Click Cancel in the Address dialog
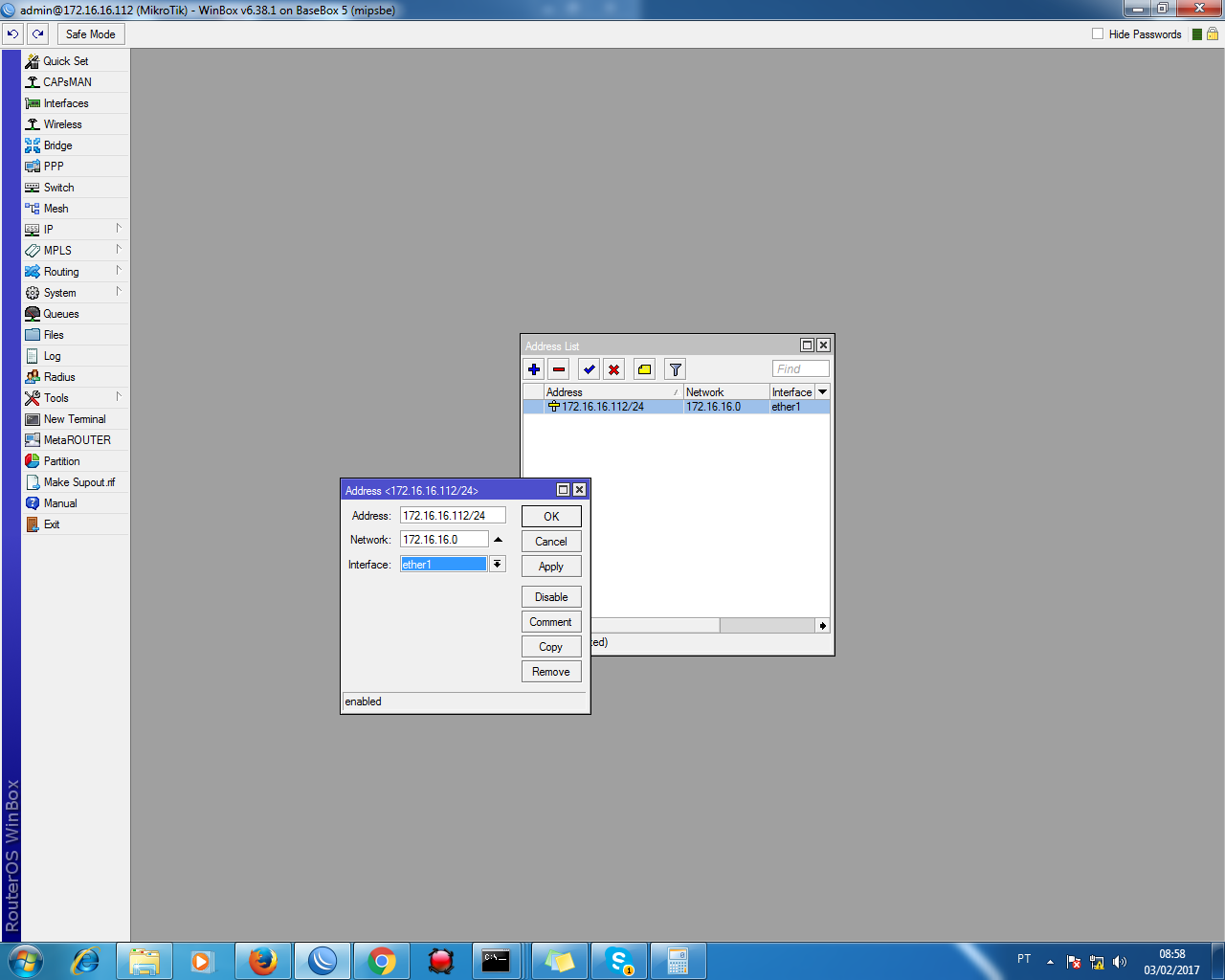The height and width of the screenshot is (980, 1225). pos(551,542)
